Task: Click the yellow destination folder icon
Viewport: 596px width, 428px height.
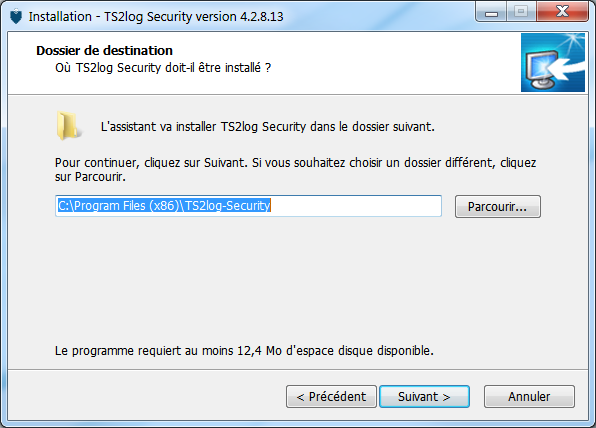Action: point(68,126)
